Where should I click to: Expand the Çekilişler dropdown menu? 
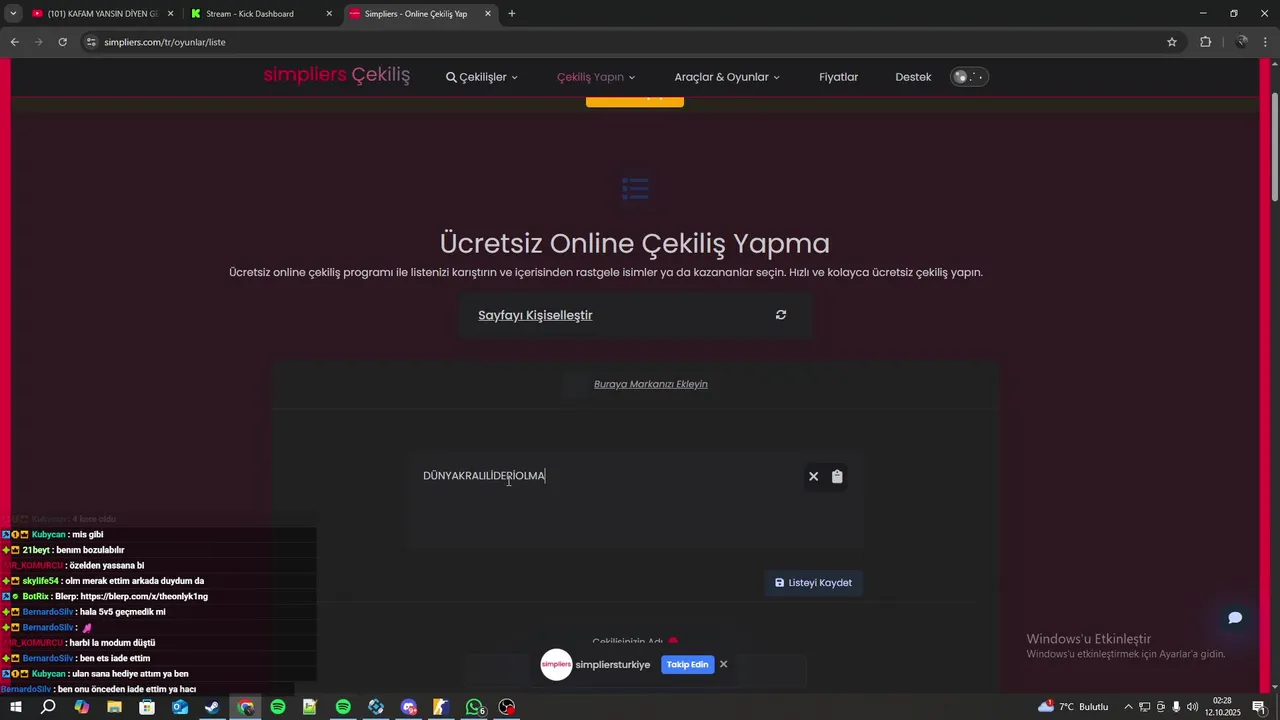(482, 77)
